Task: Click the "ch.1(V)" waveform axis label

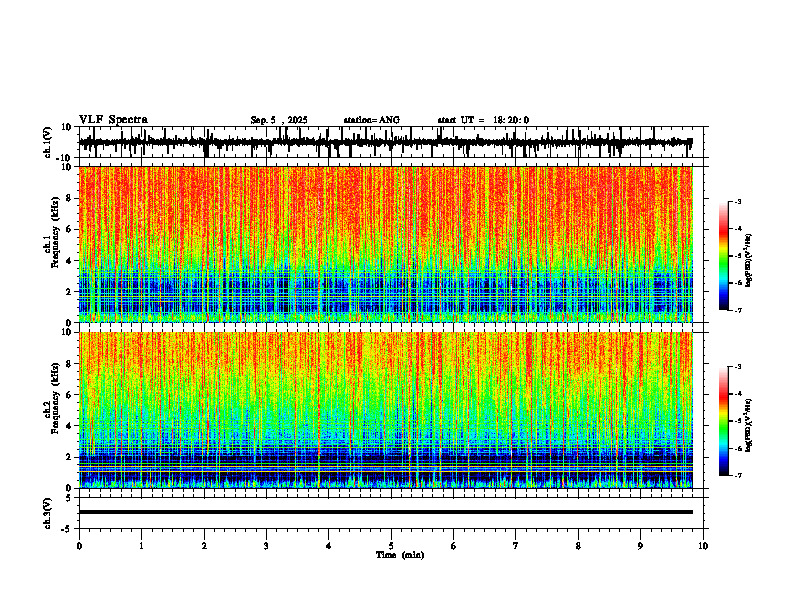Action: coord(47,142)
